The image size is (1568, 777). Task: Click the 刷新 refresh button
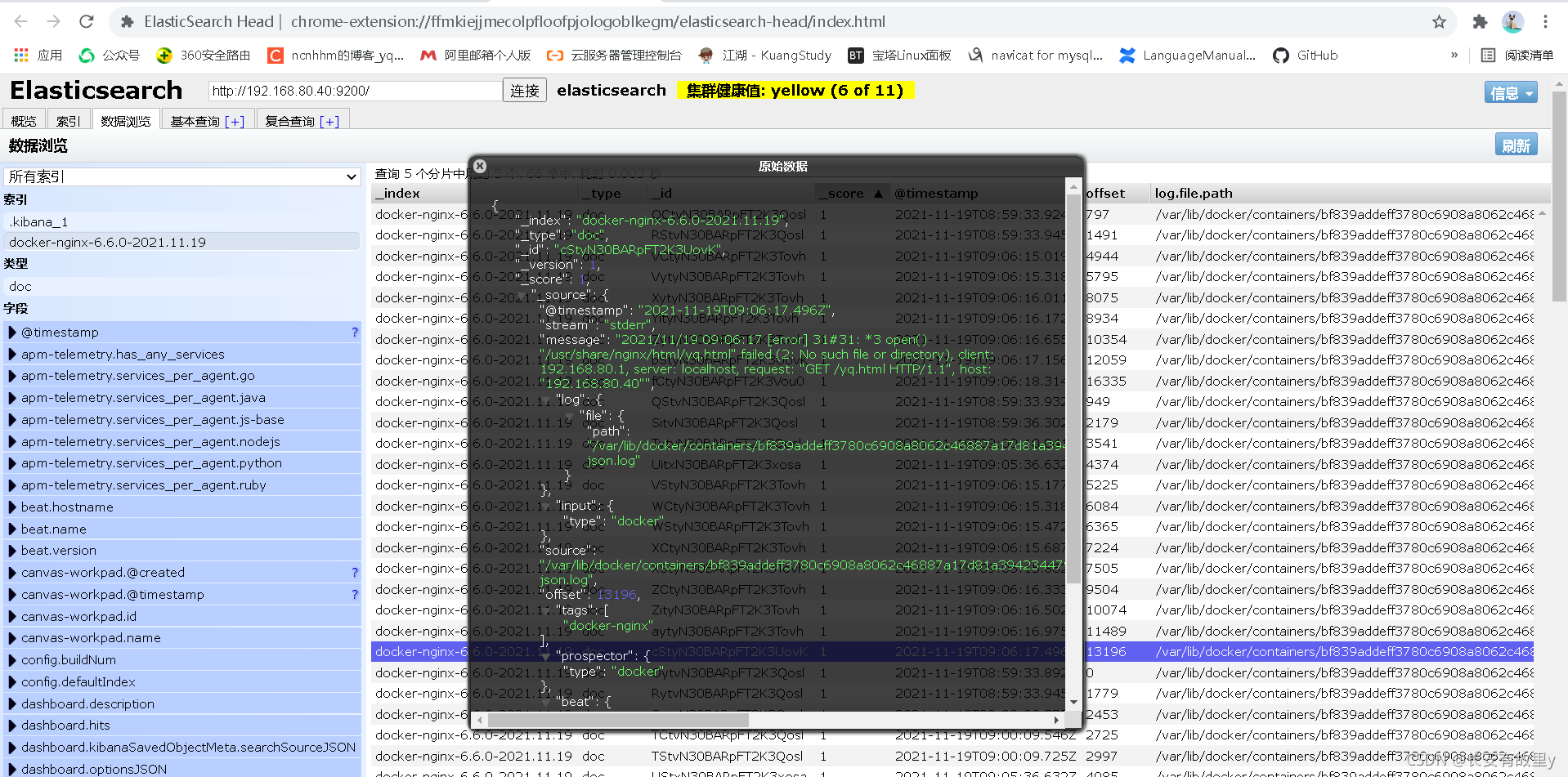point(1516,145)
